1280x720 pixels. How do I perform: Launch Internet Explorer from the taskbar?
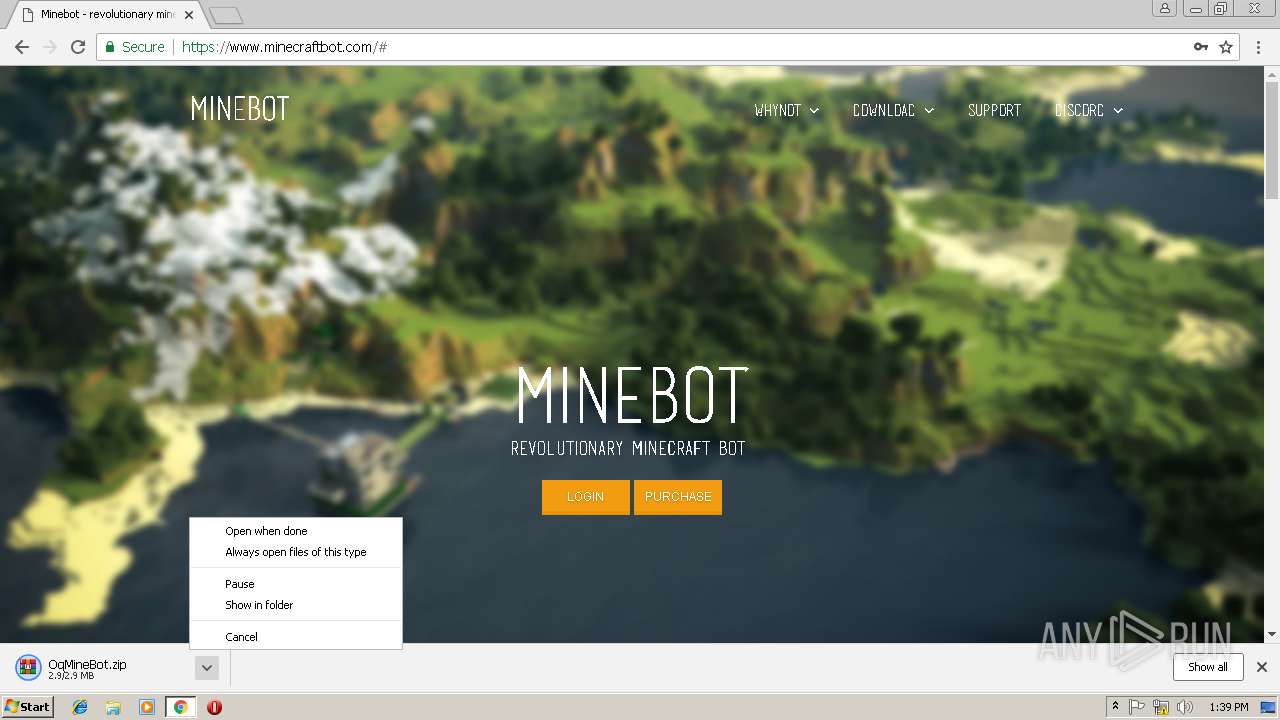80,707
